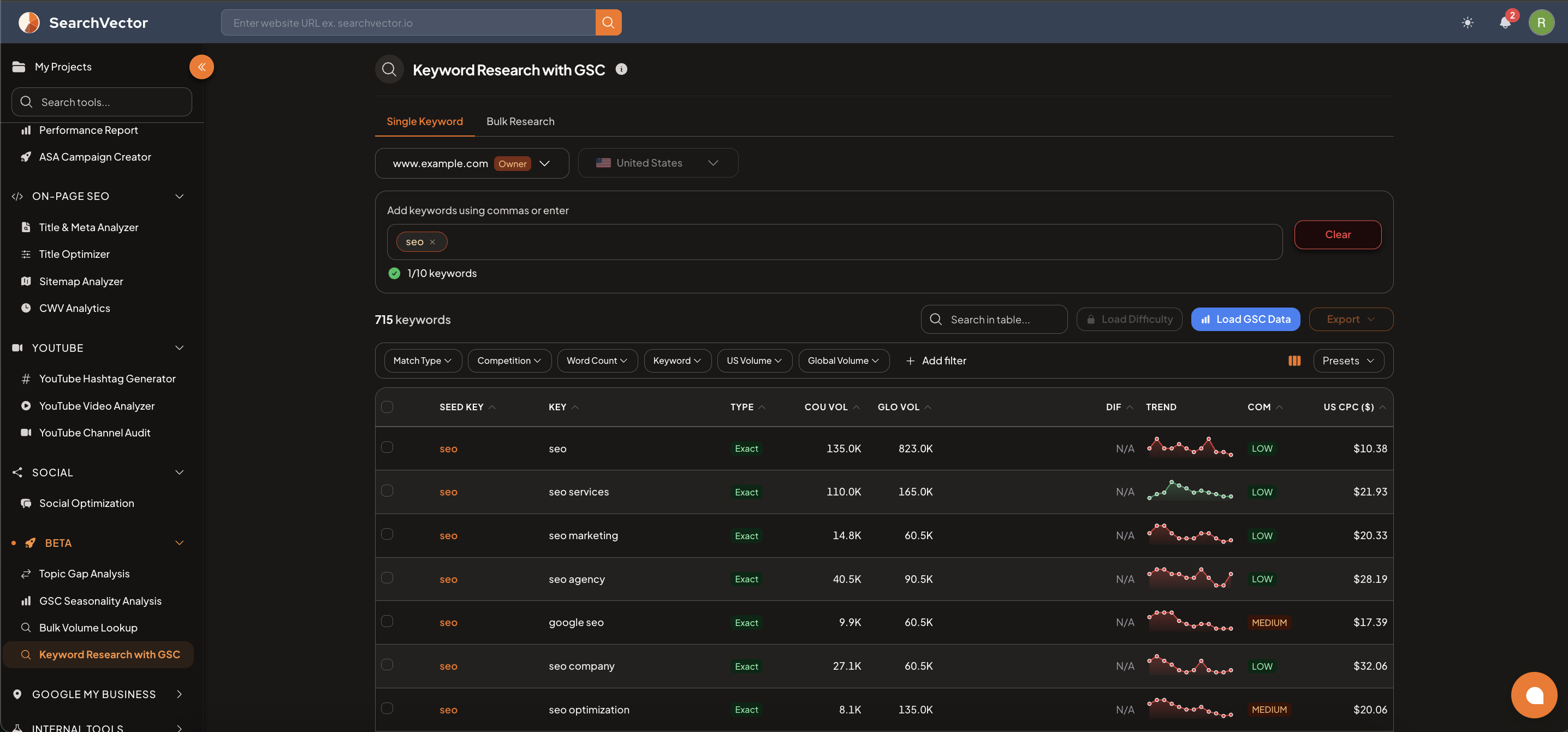Open the United States country dropdown
The height and width of the screenshot is (732, 1568).
pyautogui.click(x=657, y=163)
